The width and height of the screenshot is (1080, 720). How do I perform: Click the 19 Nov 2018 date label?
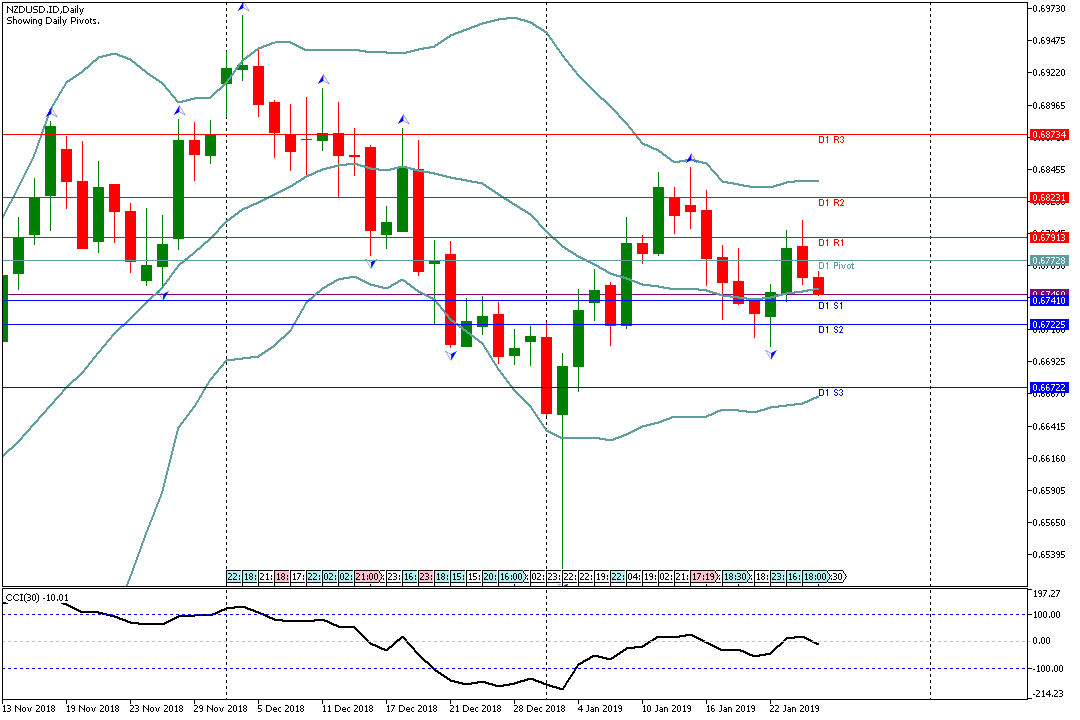(92, 709)
